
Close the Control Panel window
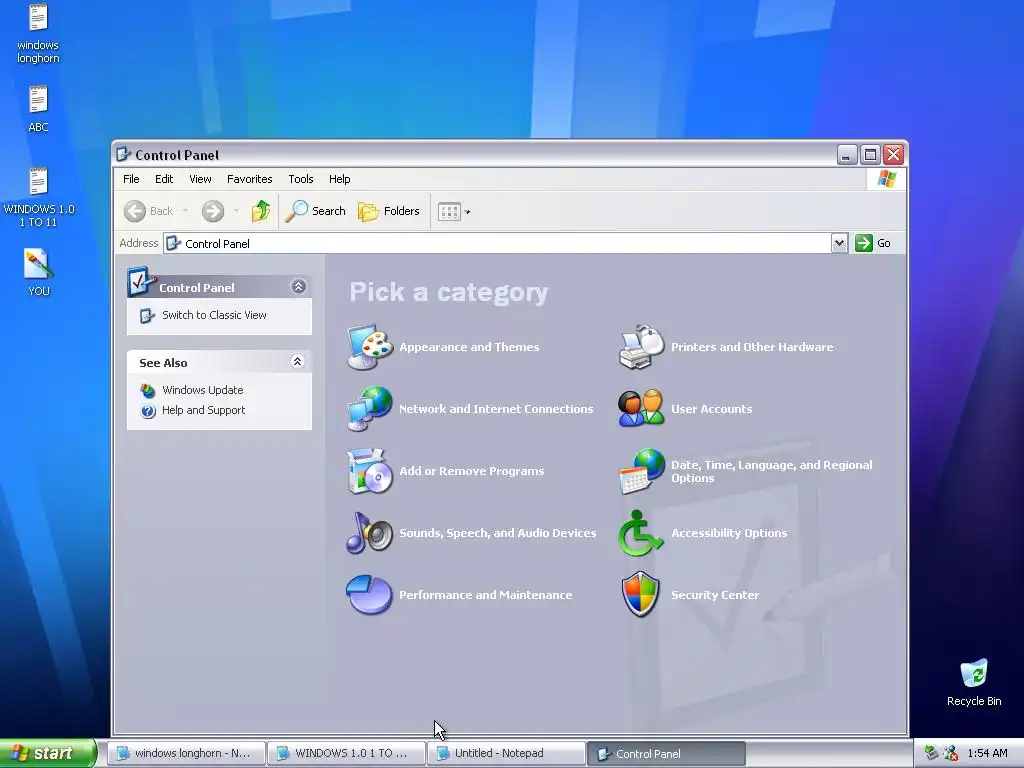click(x=893, y=155)
